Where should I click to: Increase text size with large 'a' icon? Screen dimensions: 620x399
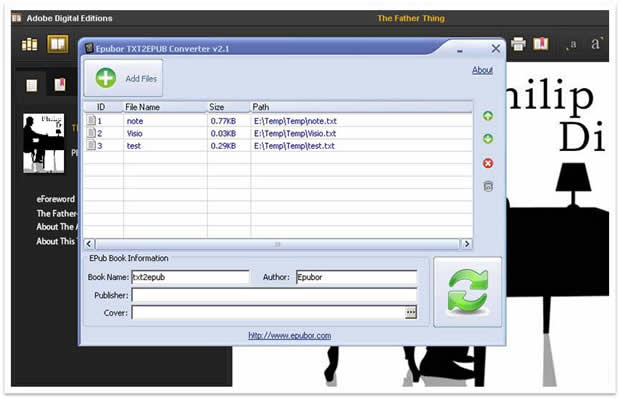[596, 43]
